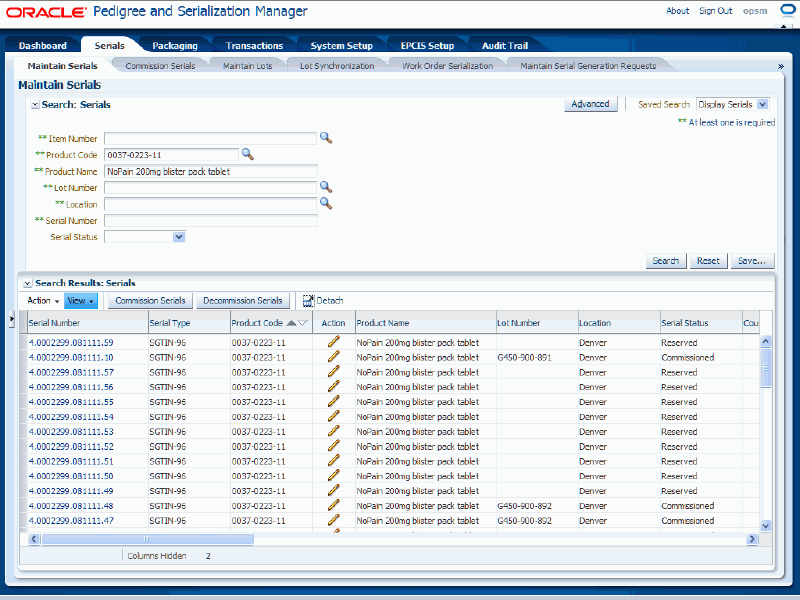Click results table scroll down arrow

765,526
